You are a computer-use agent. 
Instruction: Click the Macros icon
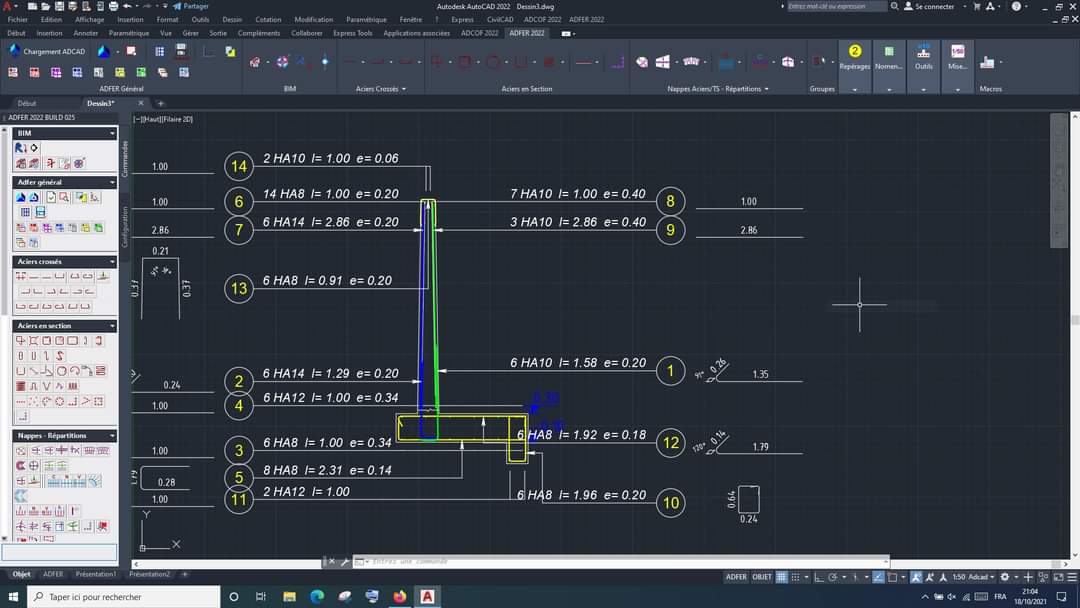(988, 63)
